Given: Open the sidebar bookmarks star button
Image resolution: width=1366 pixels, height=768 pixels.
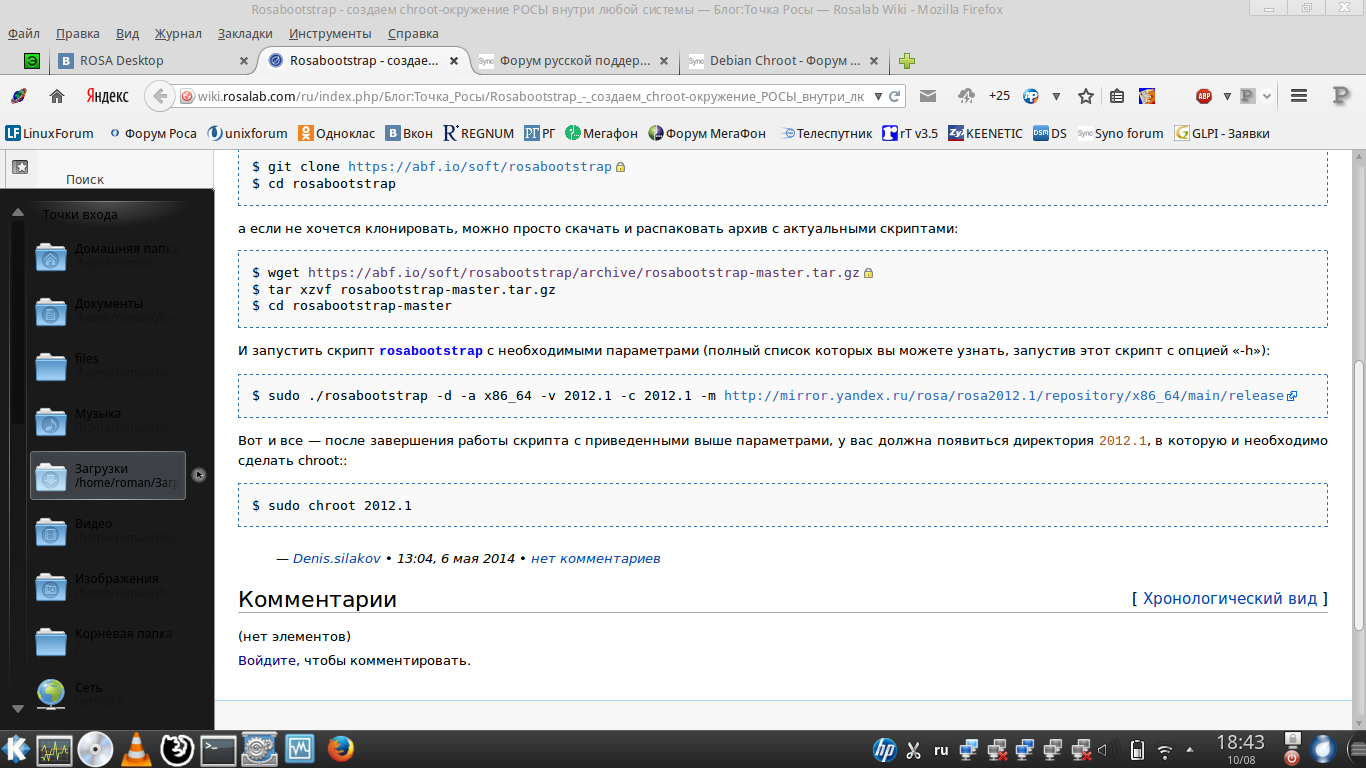Looking at the screenshot, I should [x=20, y=167].
